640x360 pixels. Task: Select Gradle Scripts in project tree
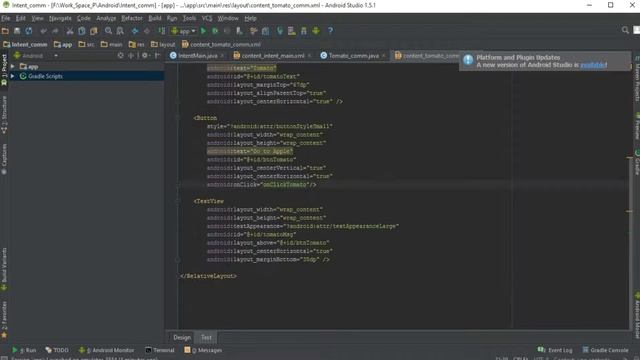point(45,76)
